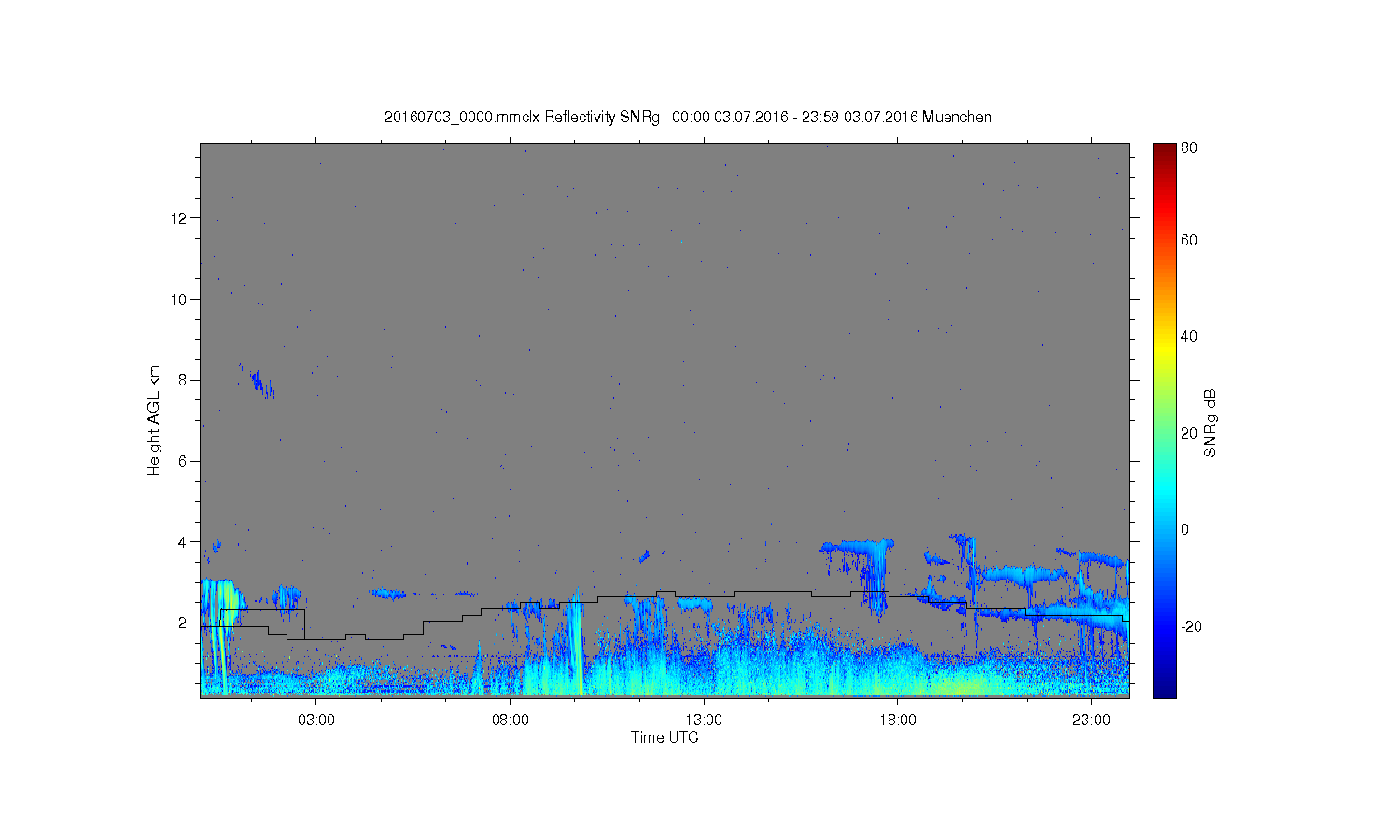
Task: Click the 'Time UTC' x-axis label
Action: coord(665,737)
